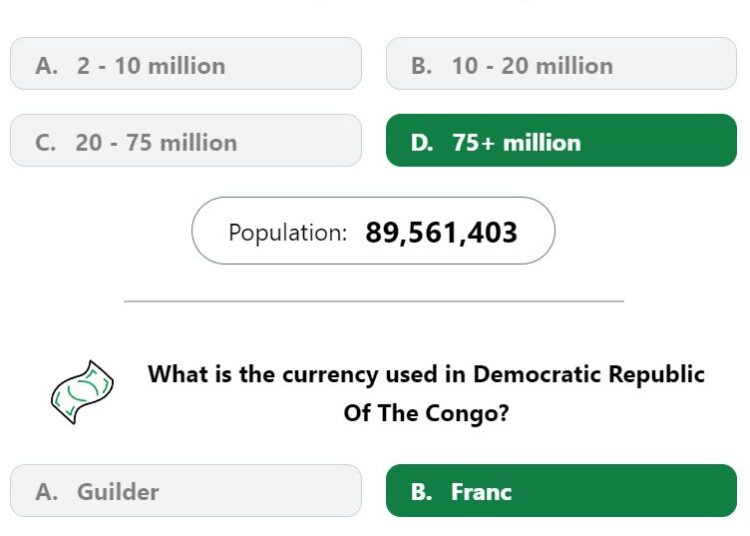The image size is (750, 536).
Task: Click the green currency banknote icon
Action: [x=82, y=392]
